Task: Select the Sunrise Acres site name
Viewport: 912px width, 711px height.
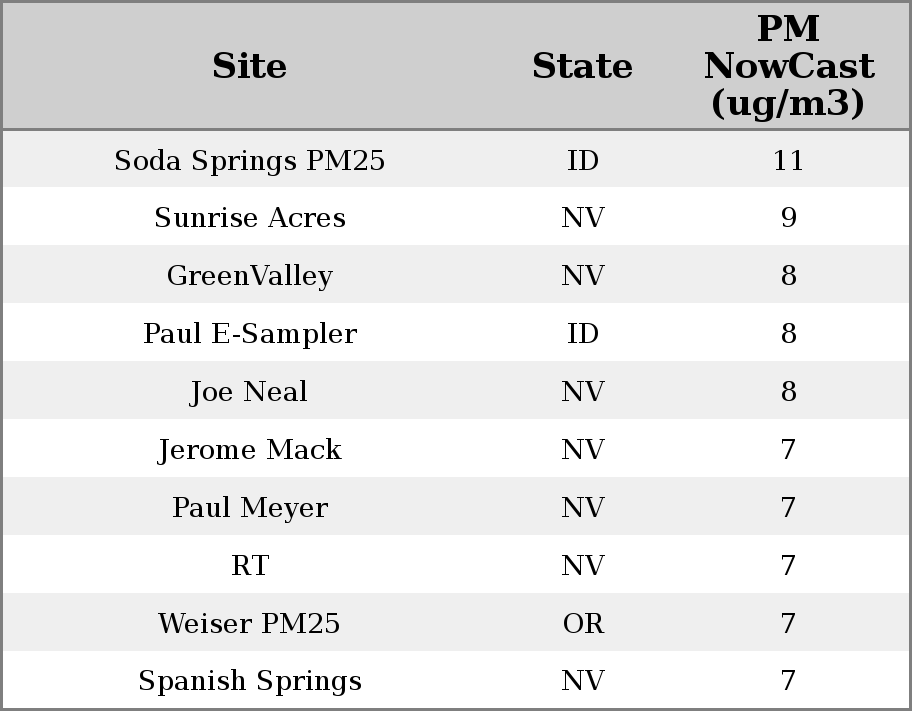Action: (x=250, y=219)
